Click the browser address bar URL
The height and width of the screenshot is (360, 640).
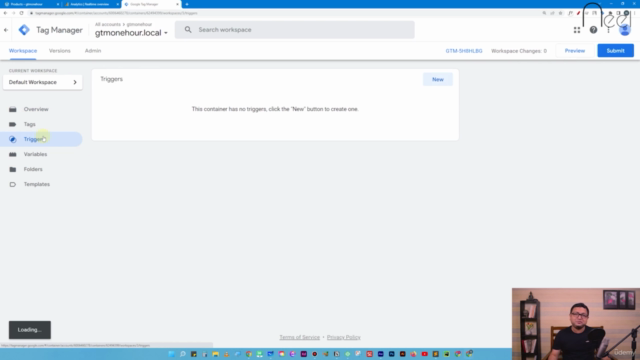(x=116, y=13)
